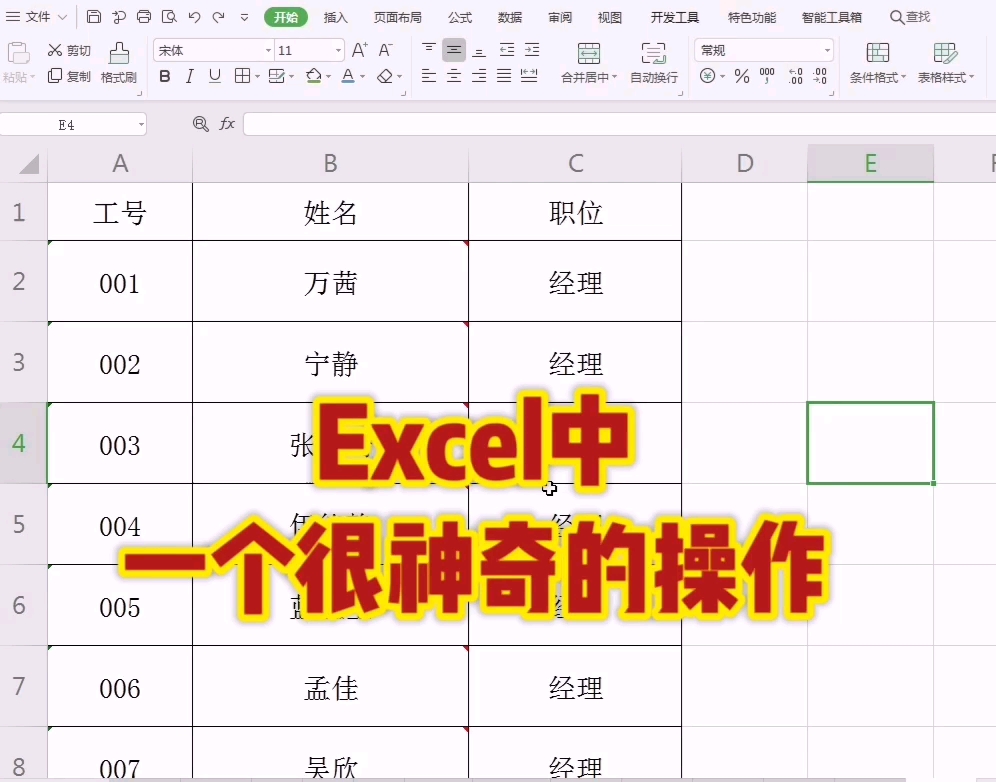
Task: Click the font color A swatch
Action: (x=348, y=76)
